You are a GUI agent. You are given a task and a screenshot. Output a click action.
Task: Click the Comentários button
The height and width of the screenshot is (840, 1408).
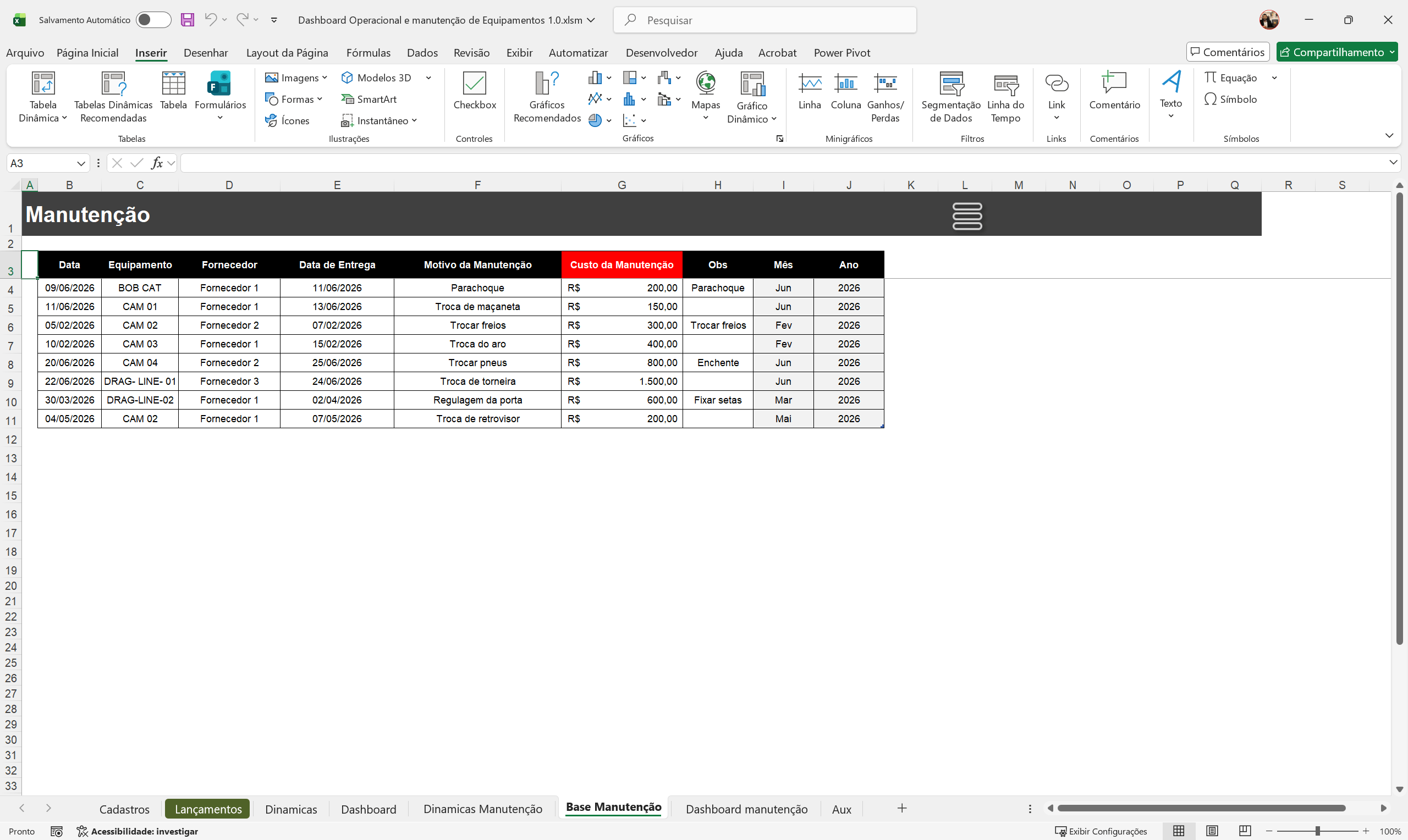pyautogui.click(x=1227, y=52)
